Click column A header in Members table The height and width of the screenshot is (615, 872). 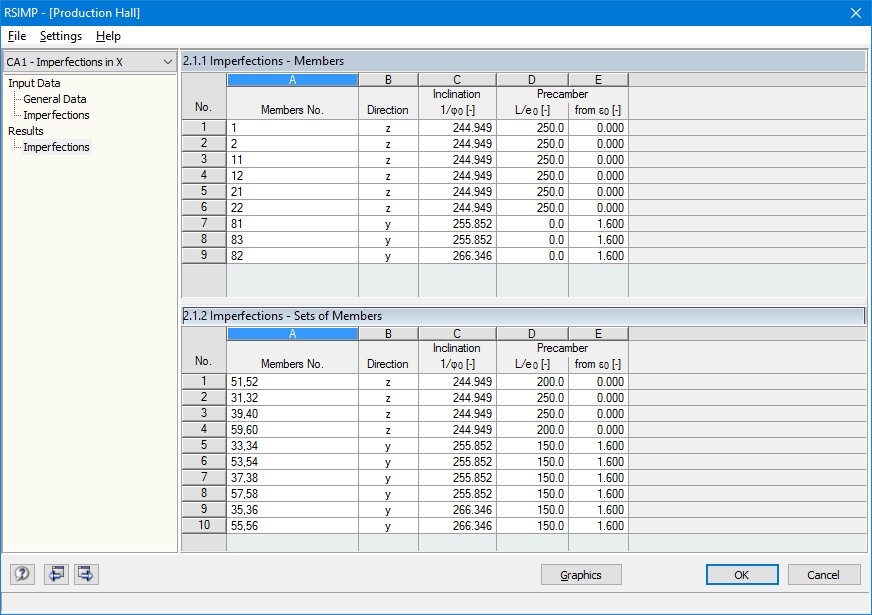pos(293,80)
